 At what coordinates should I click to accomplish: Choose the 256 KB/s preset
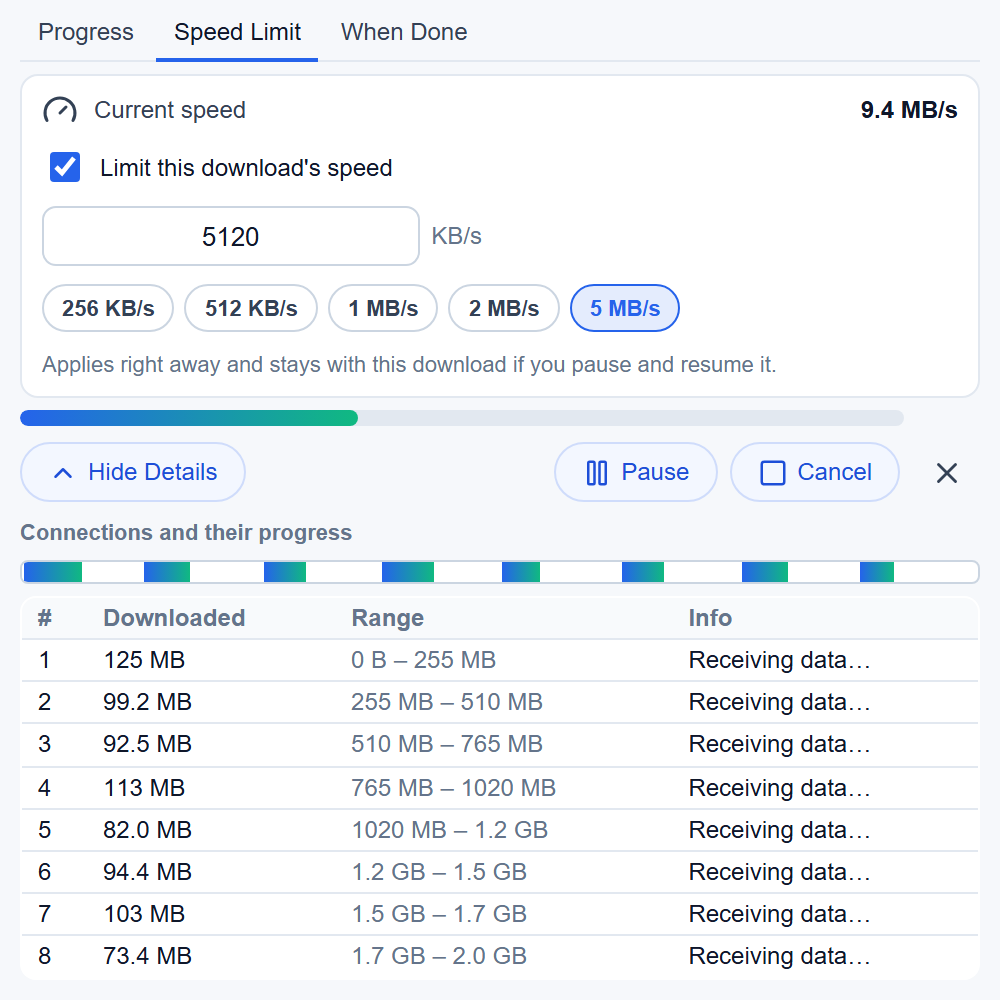click(x=108, y=308)
